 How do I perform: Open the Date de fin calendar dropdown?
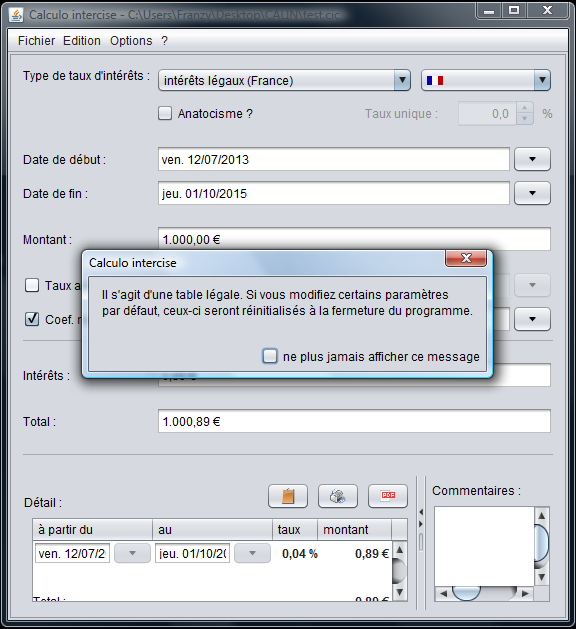[532, 193]
